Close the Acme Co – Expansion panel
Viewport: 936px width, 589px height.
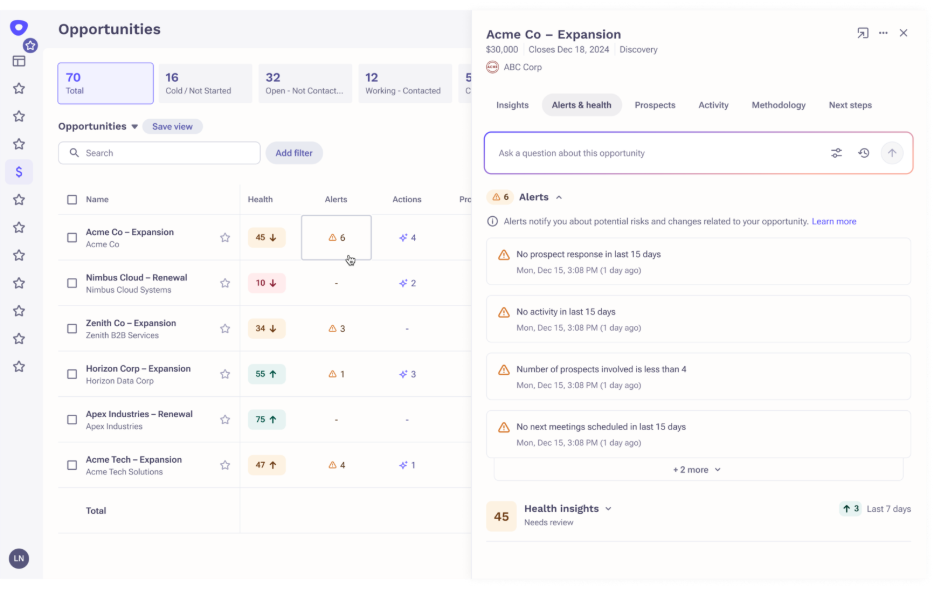[x=904, y=33]
